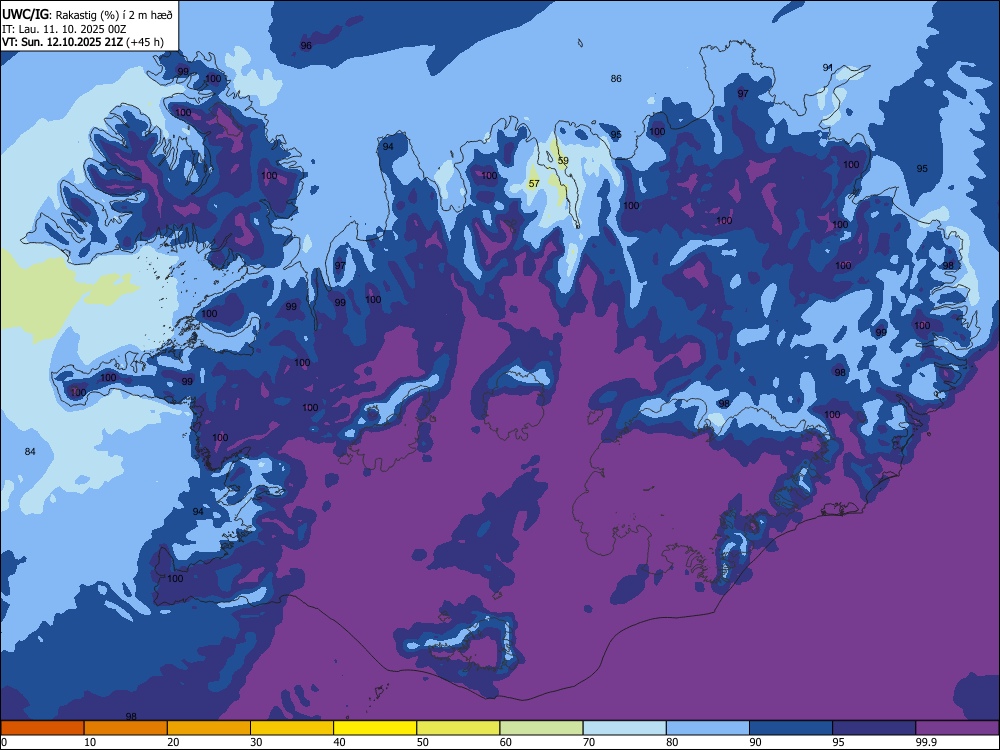The width and height of the screenshot is (1000, 750).
Task: Click the legend label '30'
Action: [x=256, y=742]
